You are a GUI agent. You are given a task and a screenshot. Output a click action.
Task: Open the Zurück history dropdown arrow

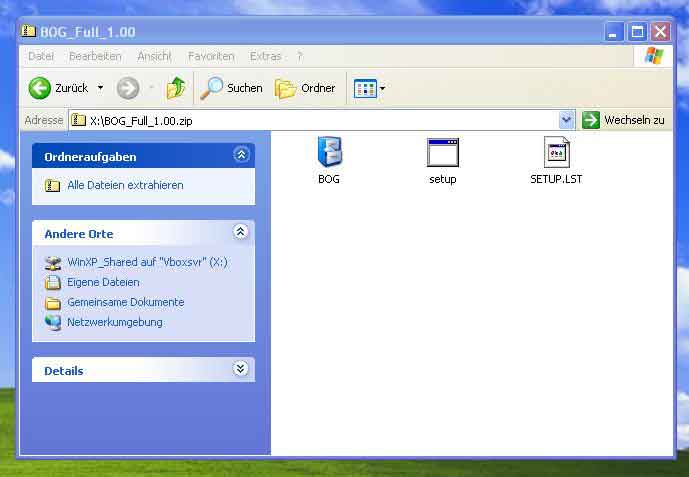pyautogui.click(x=100, y=88)
